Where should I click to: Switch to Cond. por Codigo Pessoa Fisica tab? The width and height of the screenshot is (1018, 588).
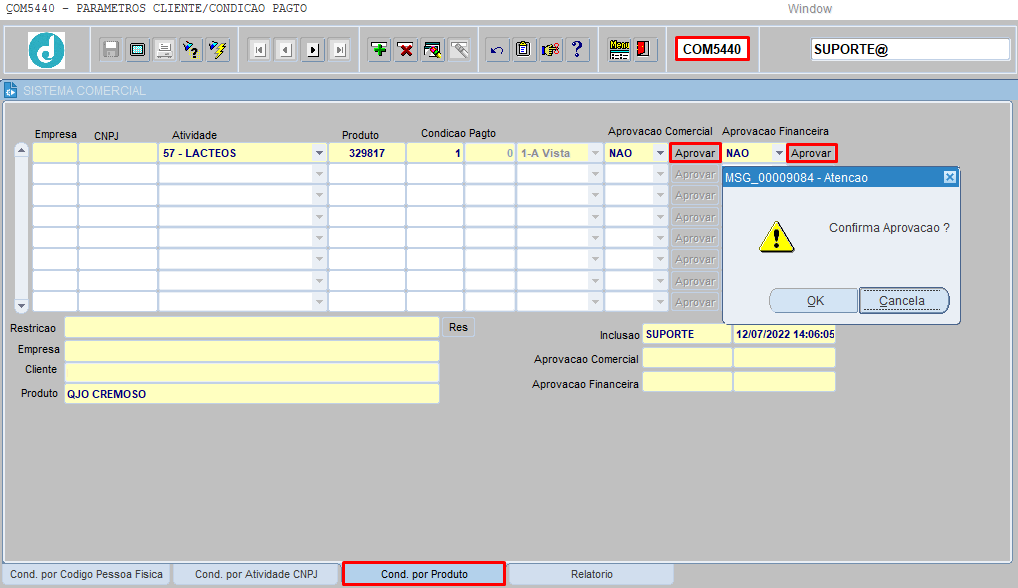pyautogui.click(x=86, y=574)
